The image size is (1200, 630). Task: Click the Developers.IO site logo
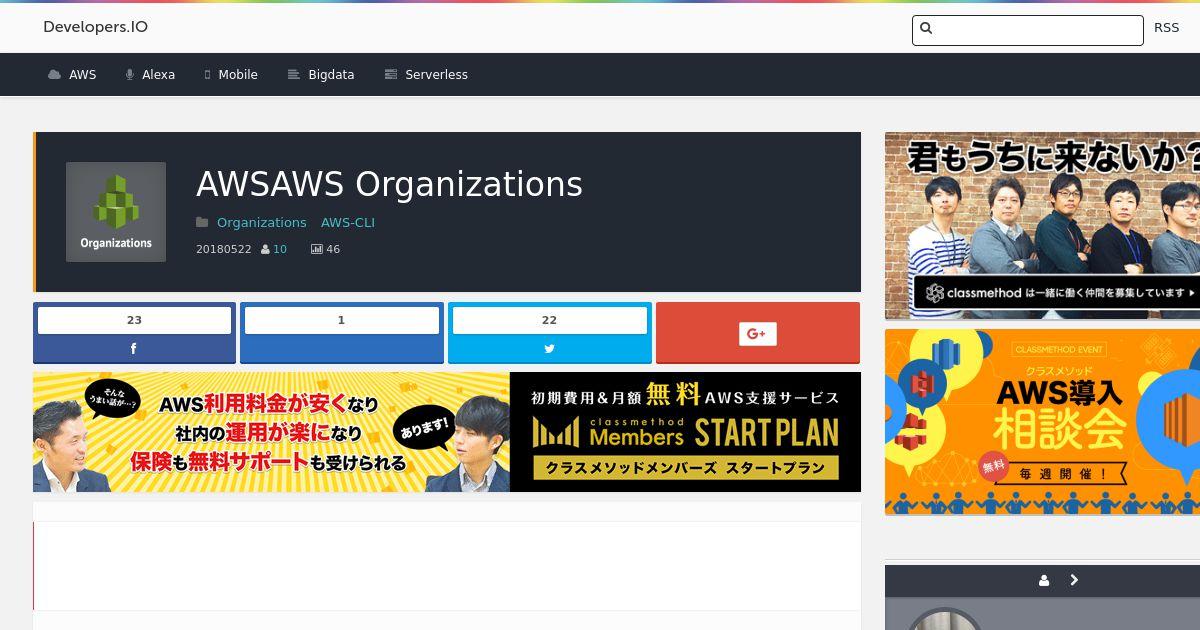pos(95,27)
